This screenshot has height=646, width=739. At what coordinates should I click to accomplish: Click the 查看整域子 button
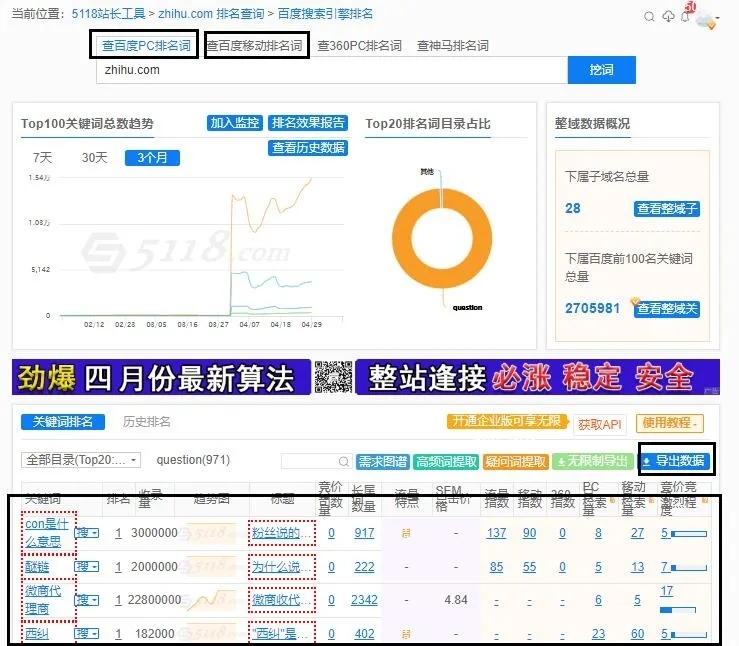tap(666, 209)
